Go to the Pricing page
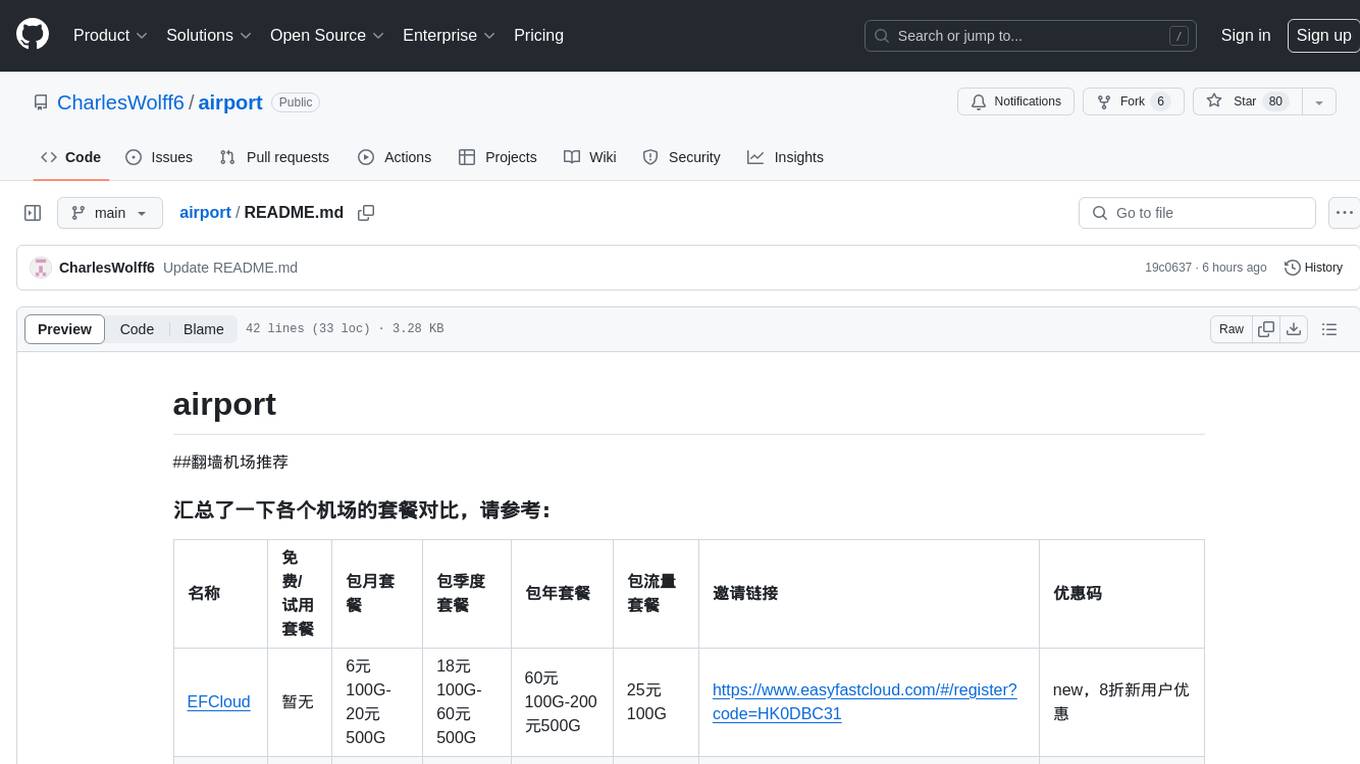This screenshot has width=1360, height=764. pos(539,35)
